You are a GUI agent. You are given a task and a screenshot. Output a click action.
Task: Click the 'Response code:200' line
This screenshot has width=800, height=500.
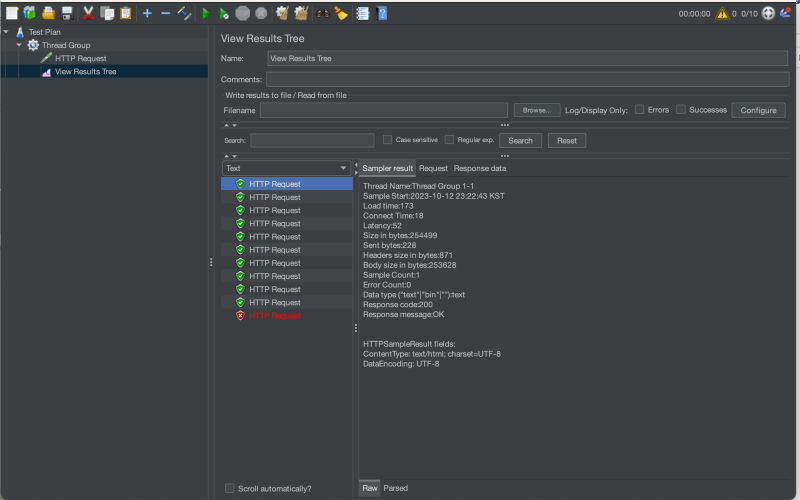(x=397, y=305)
